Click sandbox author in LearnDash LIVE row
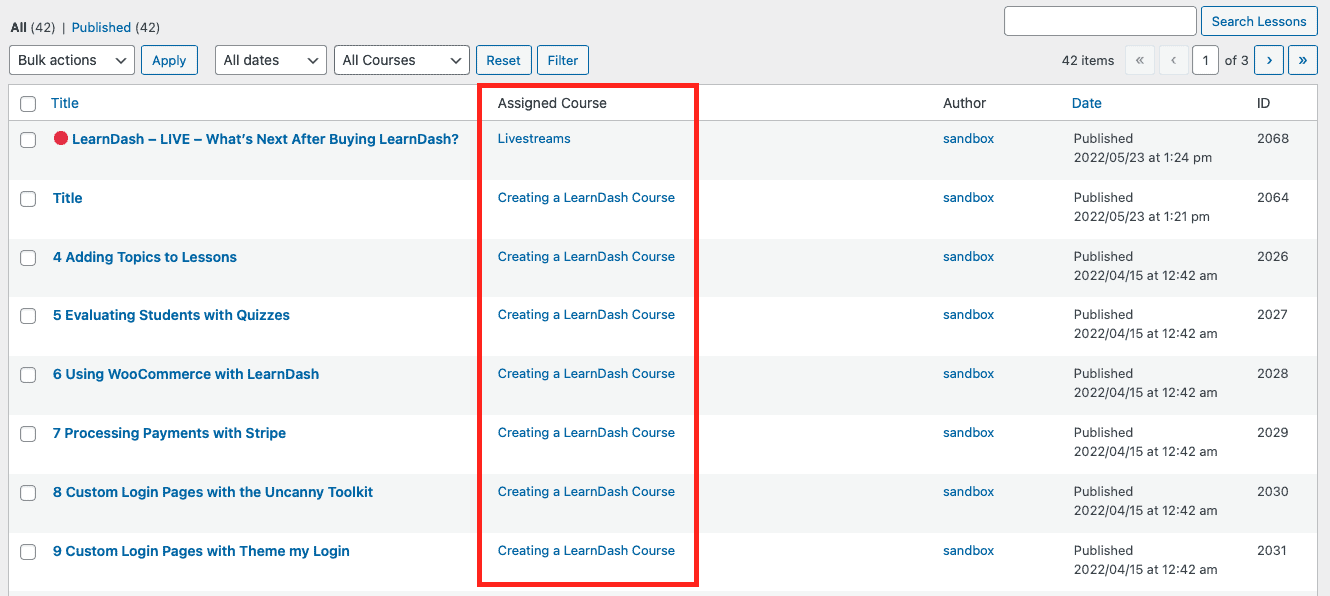Image resolution: width=1330 pixels, height=596 pixels. 968,139
